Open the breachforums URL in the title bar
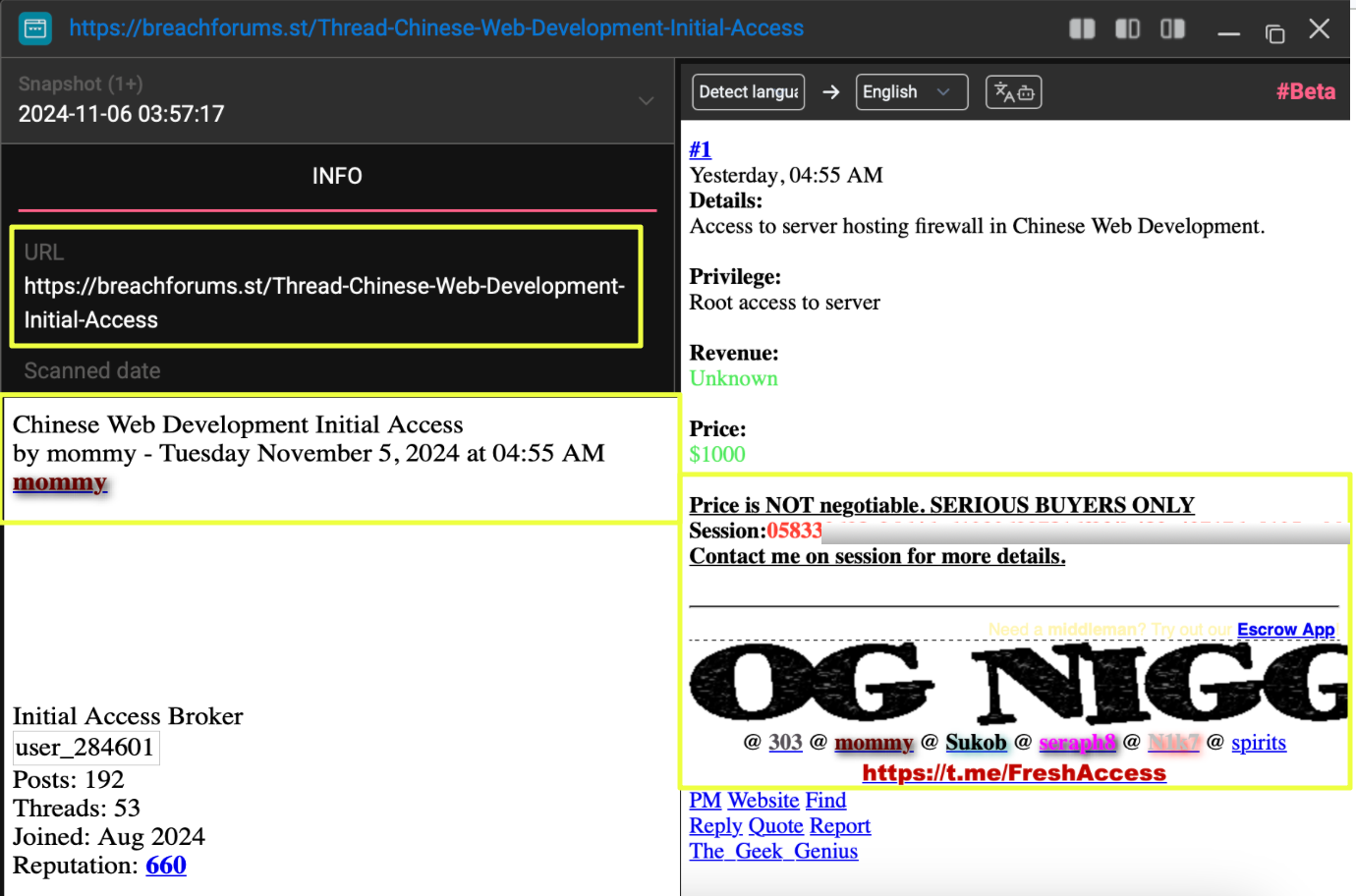Viewport: 1356px width, 896px height. [x=436, y=28]
